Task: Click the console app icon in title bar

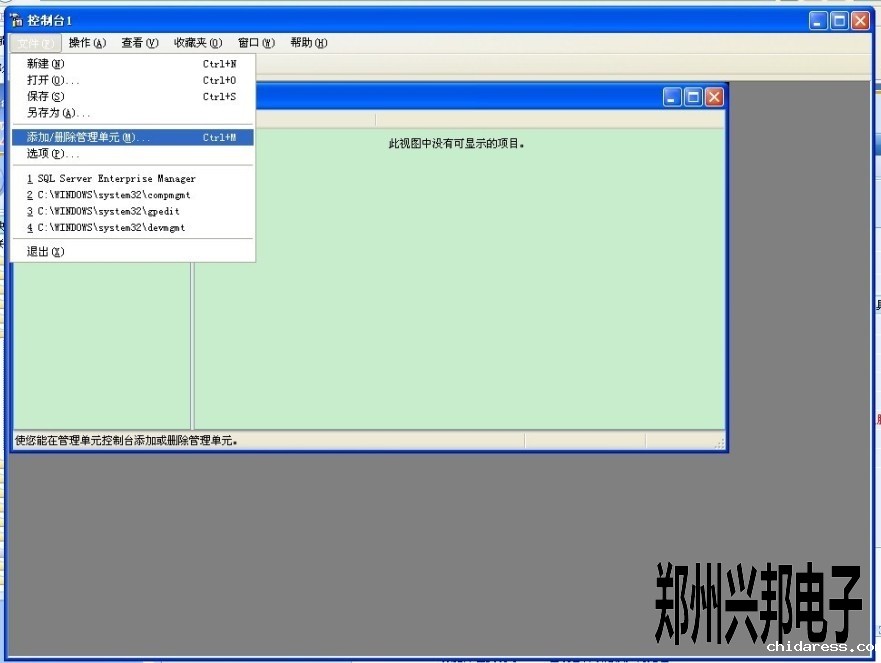Action: (x=16, y=20)
